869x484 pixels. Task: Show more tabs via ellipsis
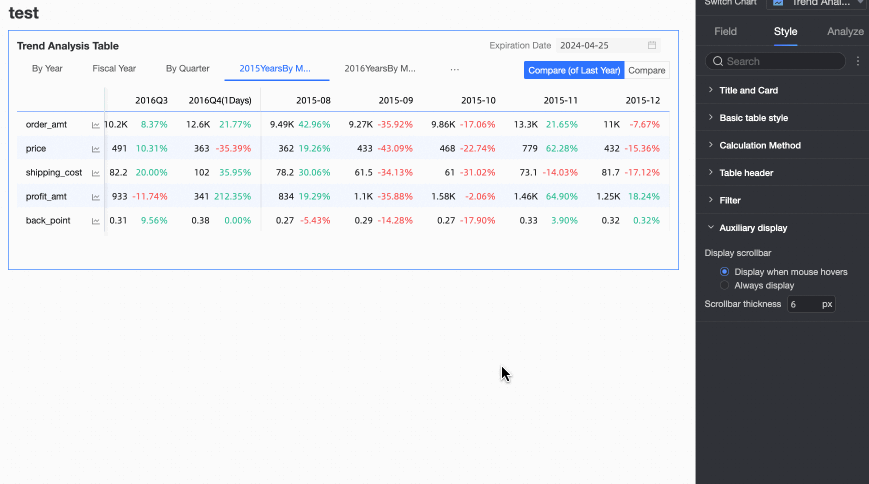pyautogui.click(x=454, y=69)
